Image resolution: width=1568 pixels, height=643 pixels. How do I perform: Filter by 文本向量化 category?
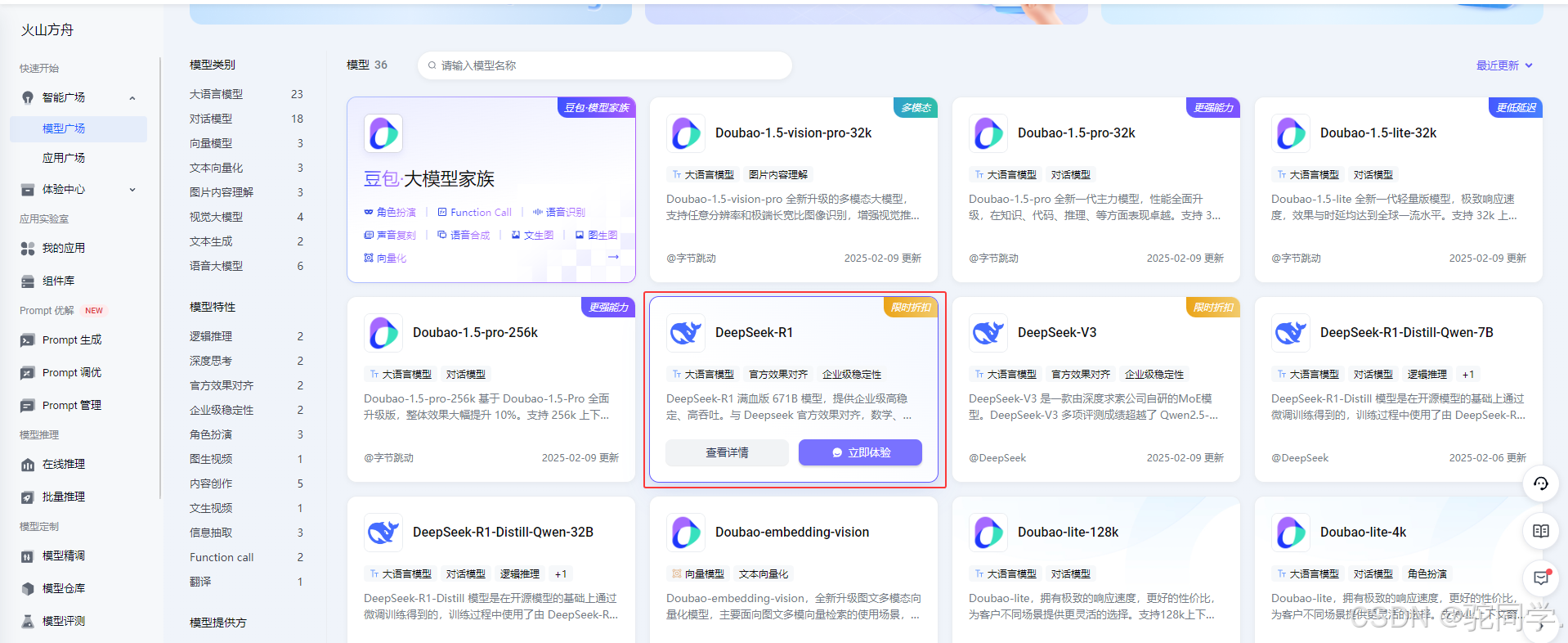click(x=246, y=168)
